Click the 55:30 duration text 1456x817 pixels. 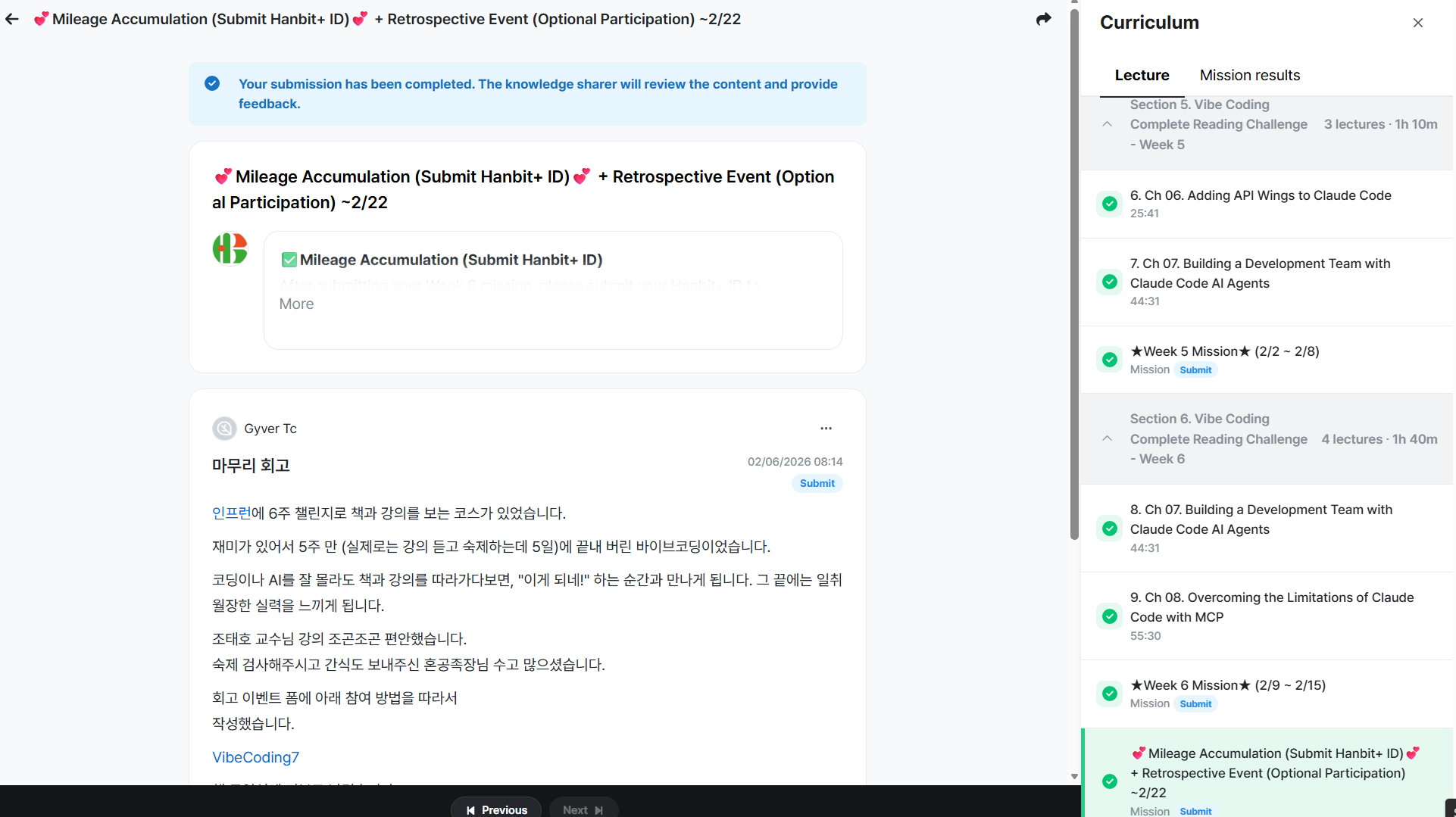click(1145, 636)
